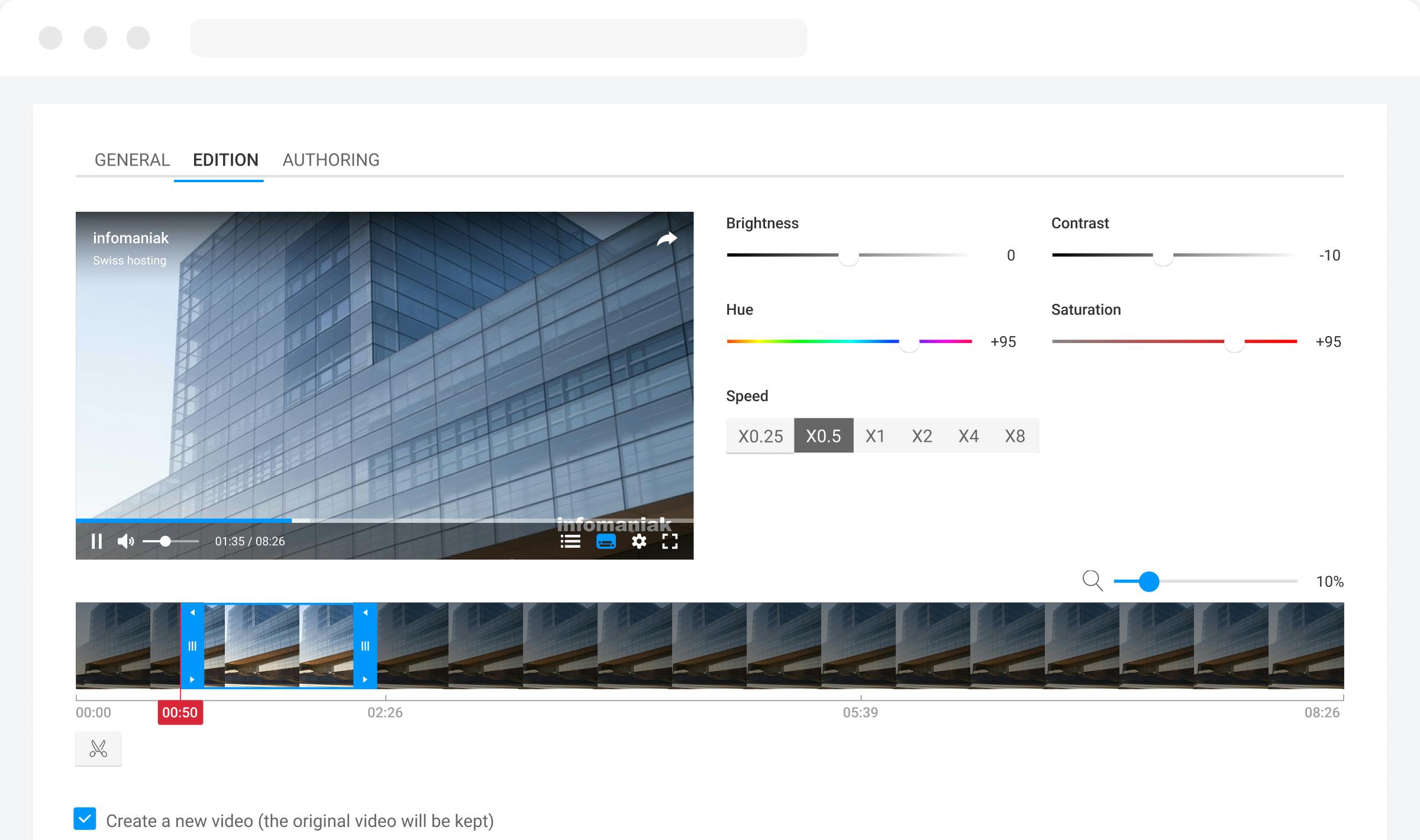Toggle subtitles in the player
Image resolution: width=1420 pixels, height=840 pixels.
point(606,541)
